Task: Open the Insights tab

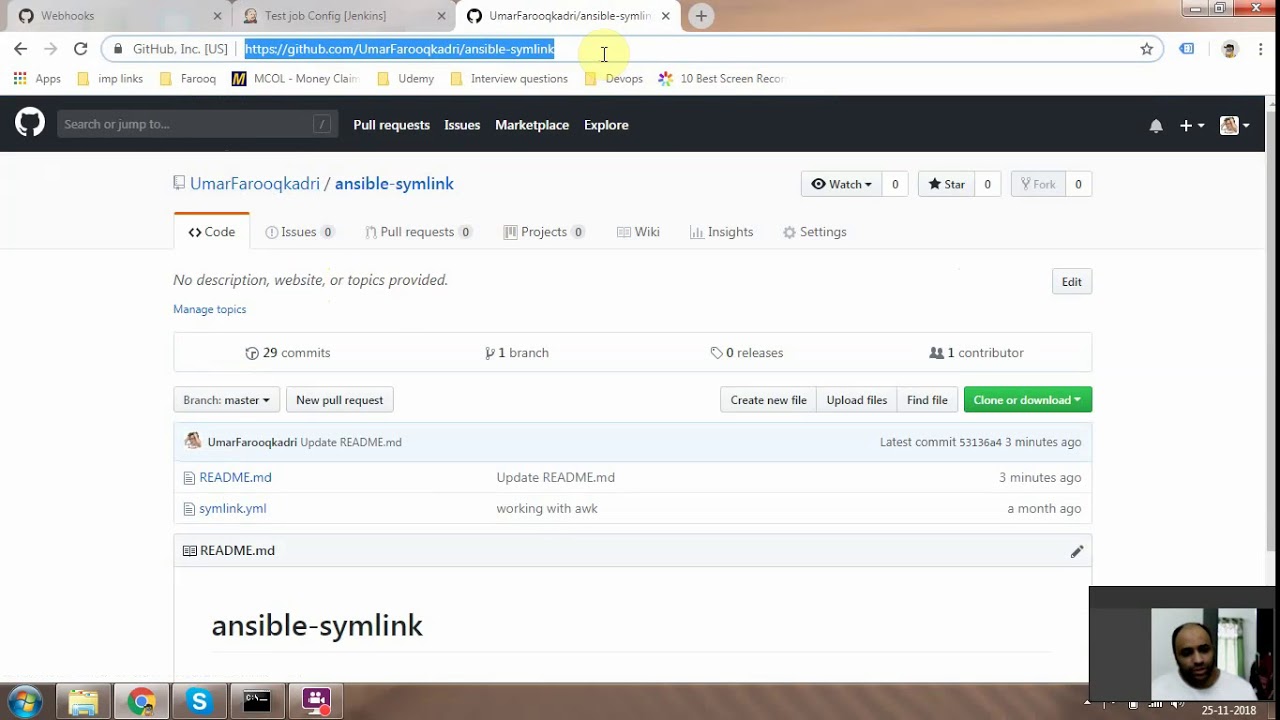Action: coord(721,232)
